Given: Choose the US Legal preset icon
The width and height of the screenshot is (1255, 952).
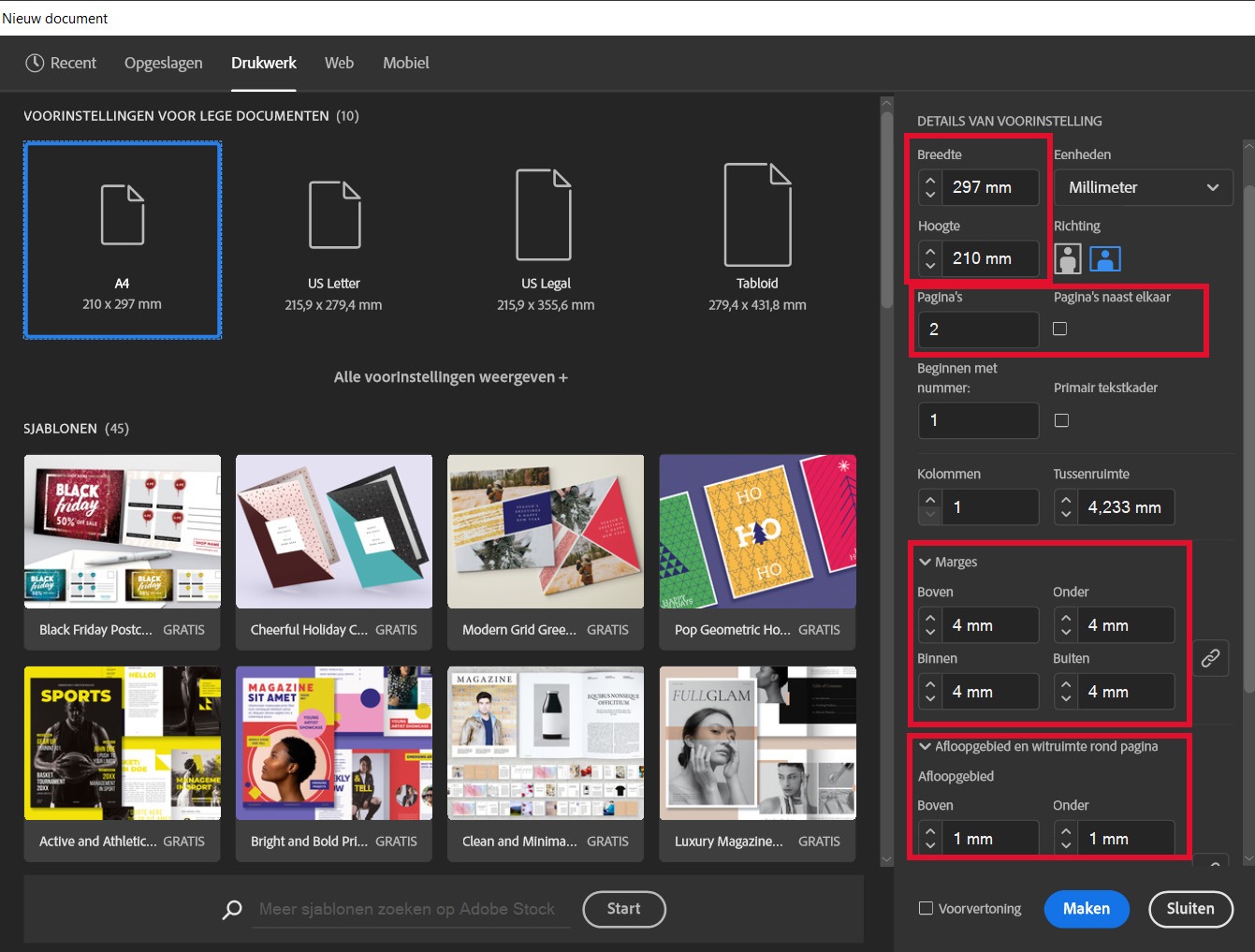Looking at the screenshot, I should (545, 215).
